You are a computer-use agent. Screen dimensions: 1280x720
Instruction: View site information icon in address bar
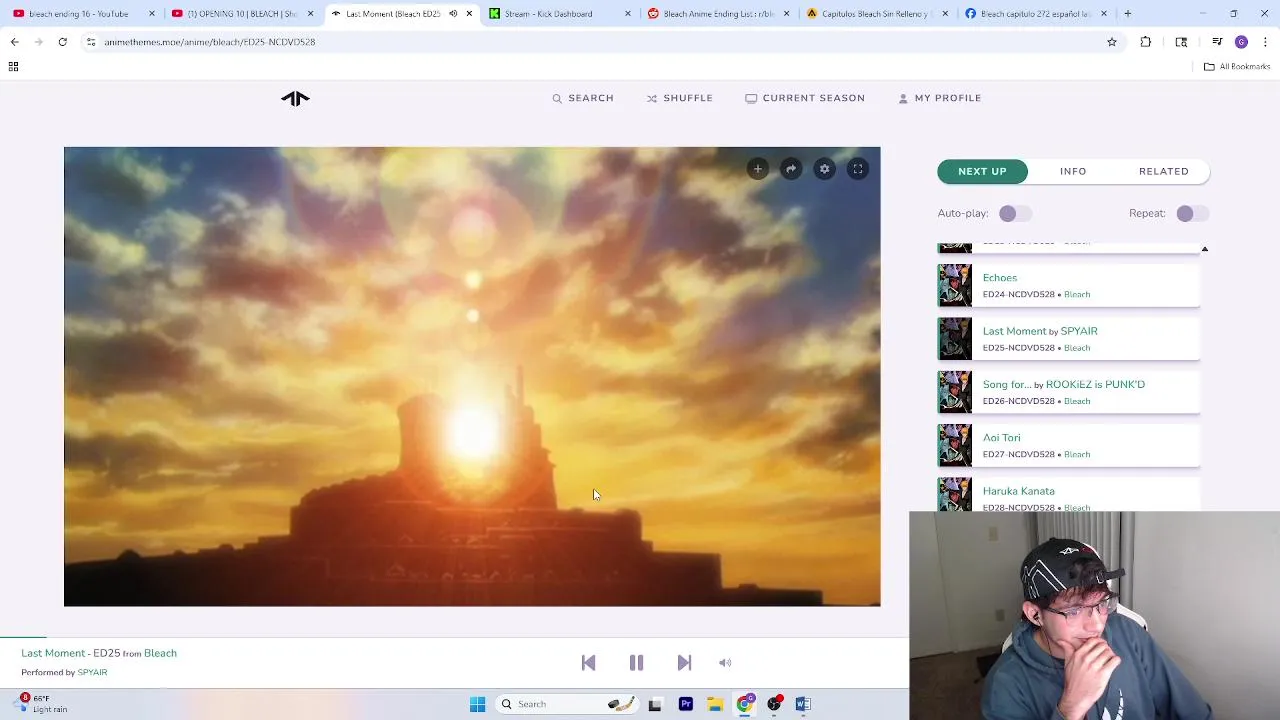pos(91,42)
